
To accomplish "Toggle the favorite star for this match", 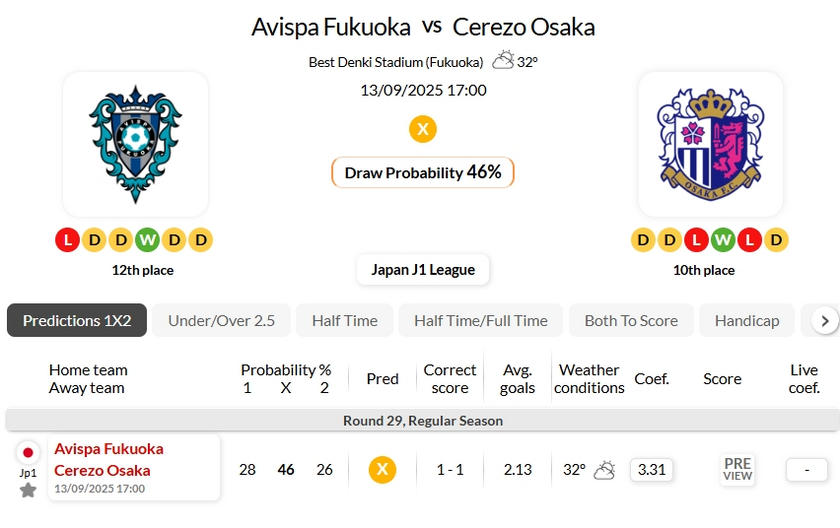I will [28, 490].
